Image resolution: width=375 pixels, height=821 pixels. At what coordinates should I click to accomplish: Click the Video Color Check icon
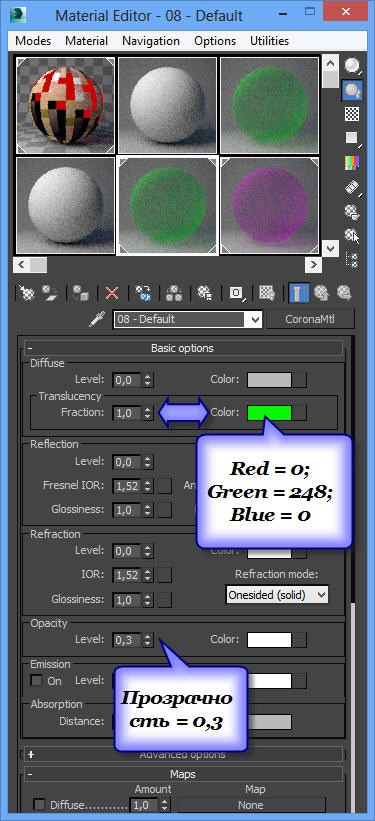(x=352, y=162)
